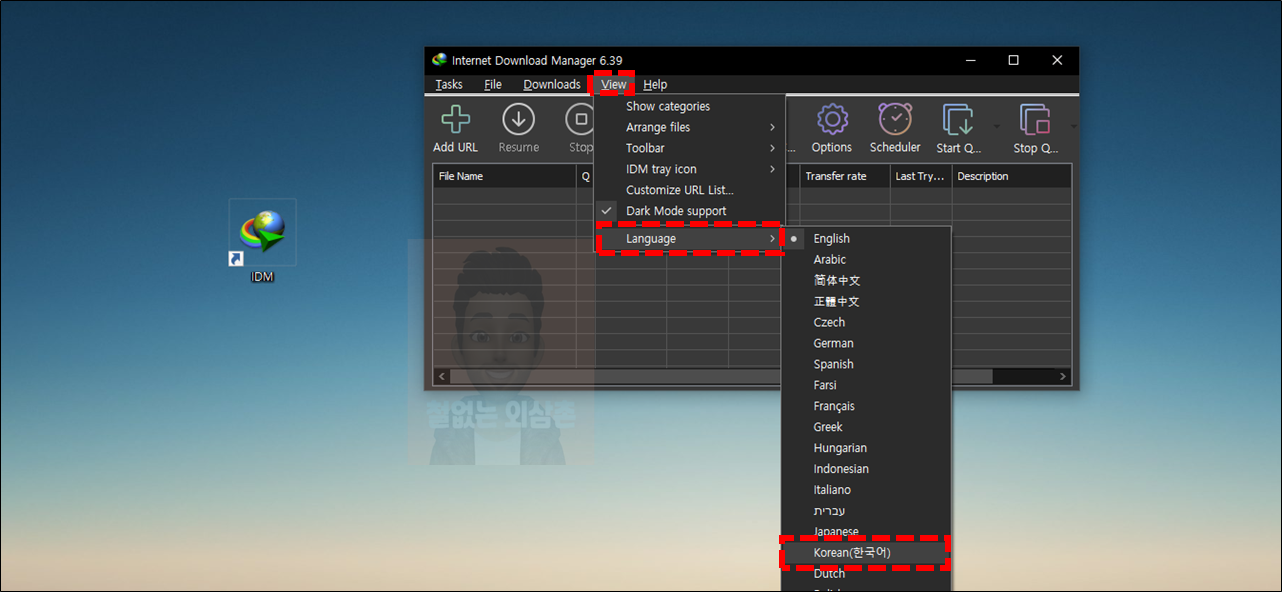The height and width of the screenshot is (592, 1282).
Task: Sort by Last Try column header
Action: tap(921, 176)
